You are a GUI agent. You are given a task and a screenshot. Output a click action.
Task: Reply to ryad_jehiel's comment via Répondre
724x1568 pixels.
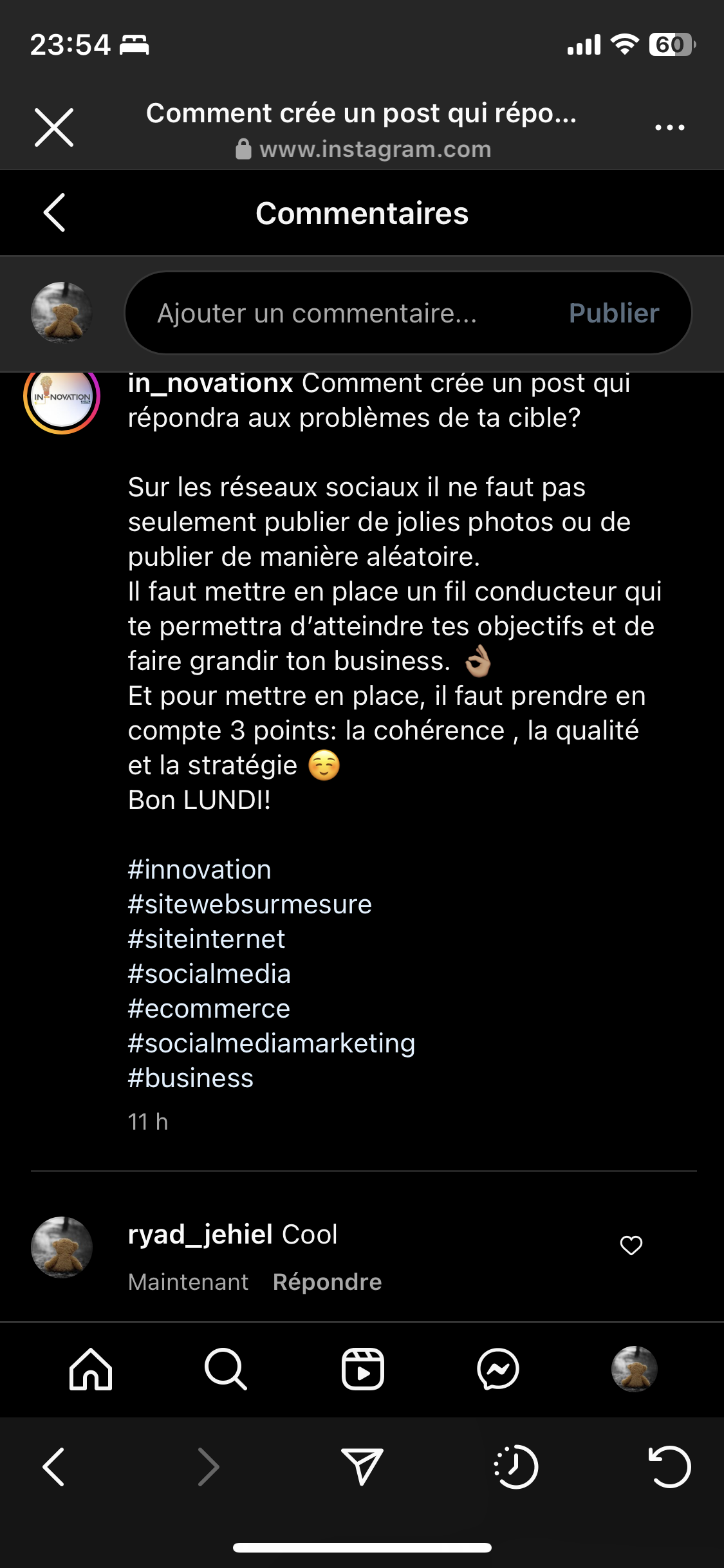coord(327,1282)
